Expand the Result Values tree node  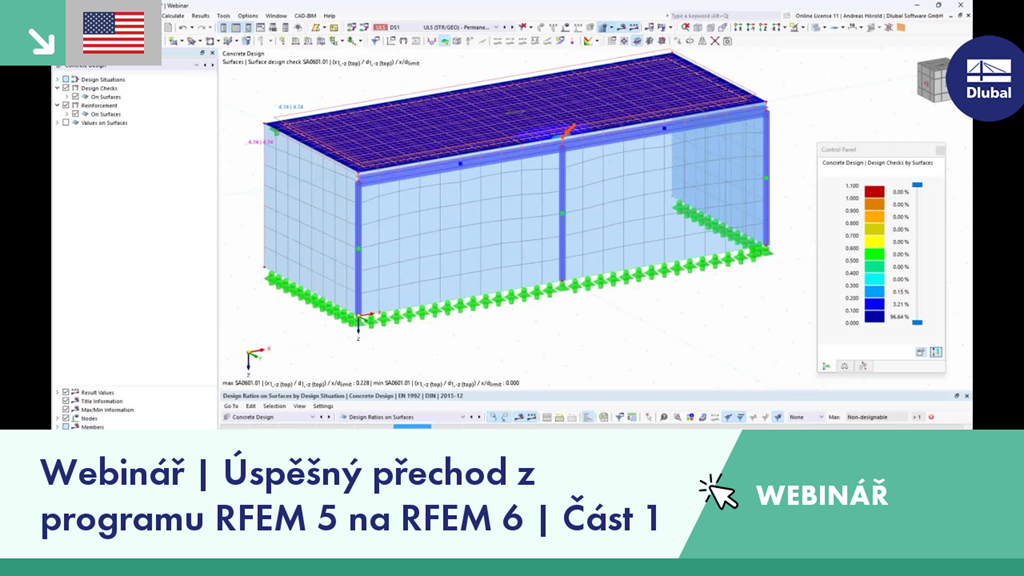(57, 392)
